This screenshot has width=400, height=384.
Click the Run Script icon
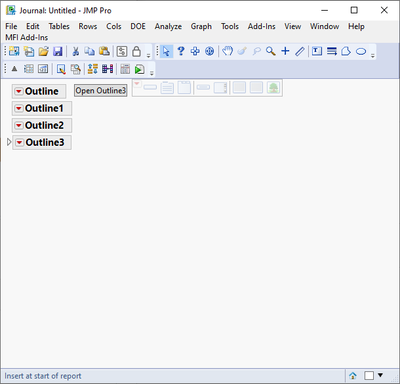coord(140,69)
